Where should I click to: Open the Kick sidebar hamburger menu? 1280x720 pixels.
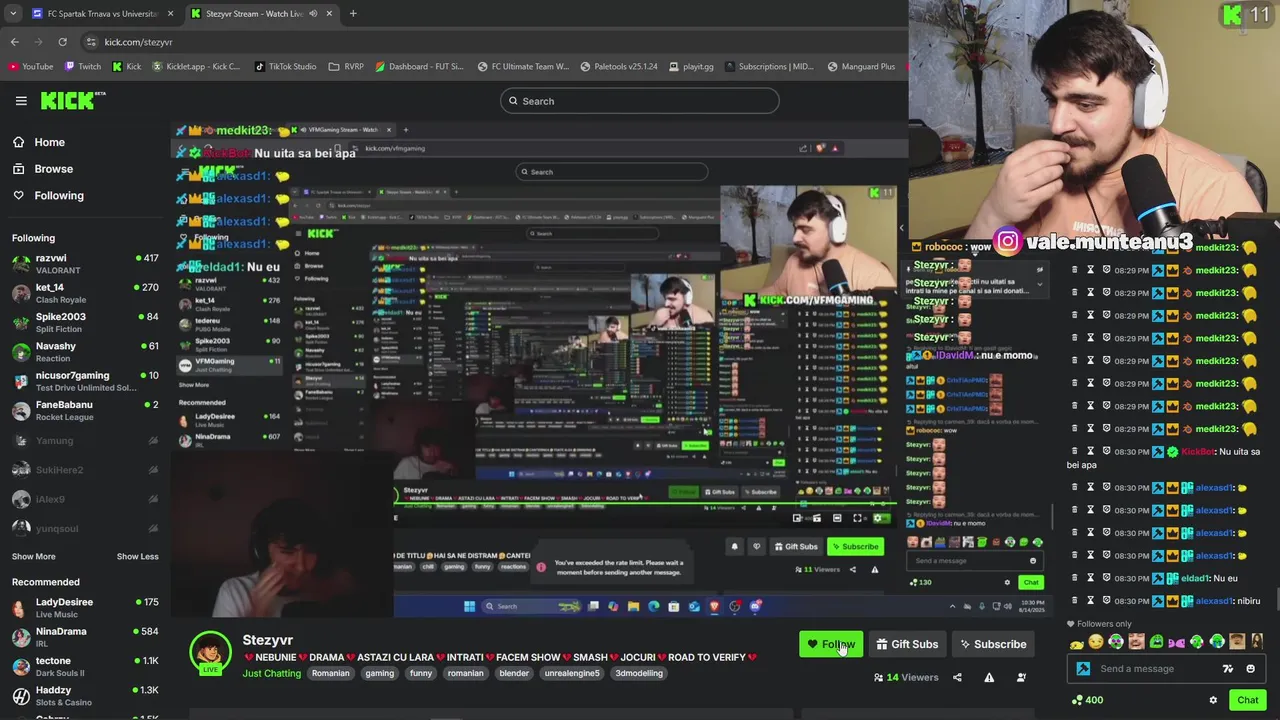[21, 101]
